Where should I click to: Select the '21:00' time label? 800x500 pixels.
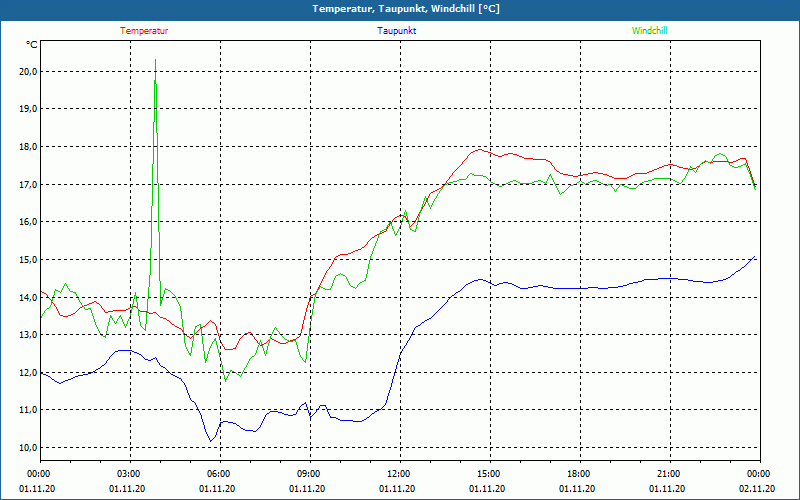pyautogui.click(x=668, y=473)
